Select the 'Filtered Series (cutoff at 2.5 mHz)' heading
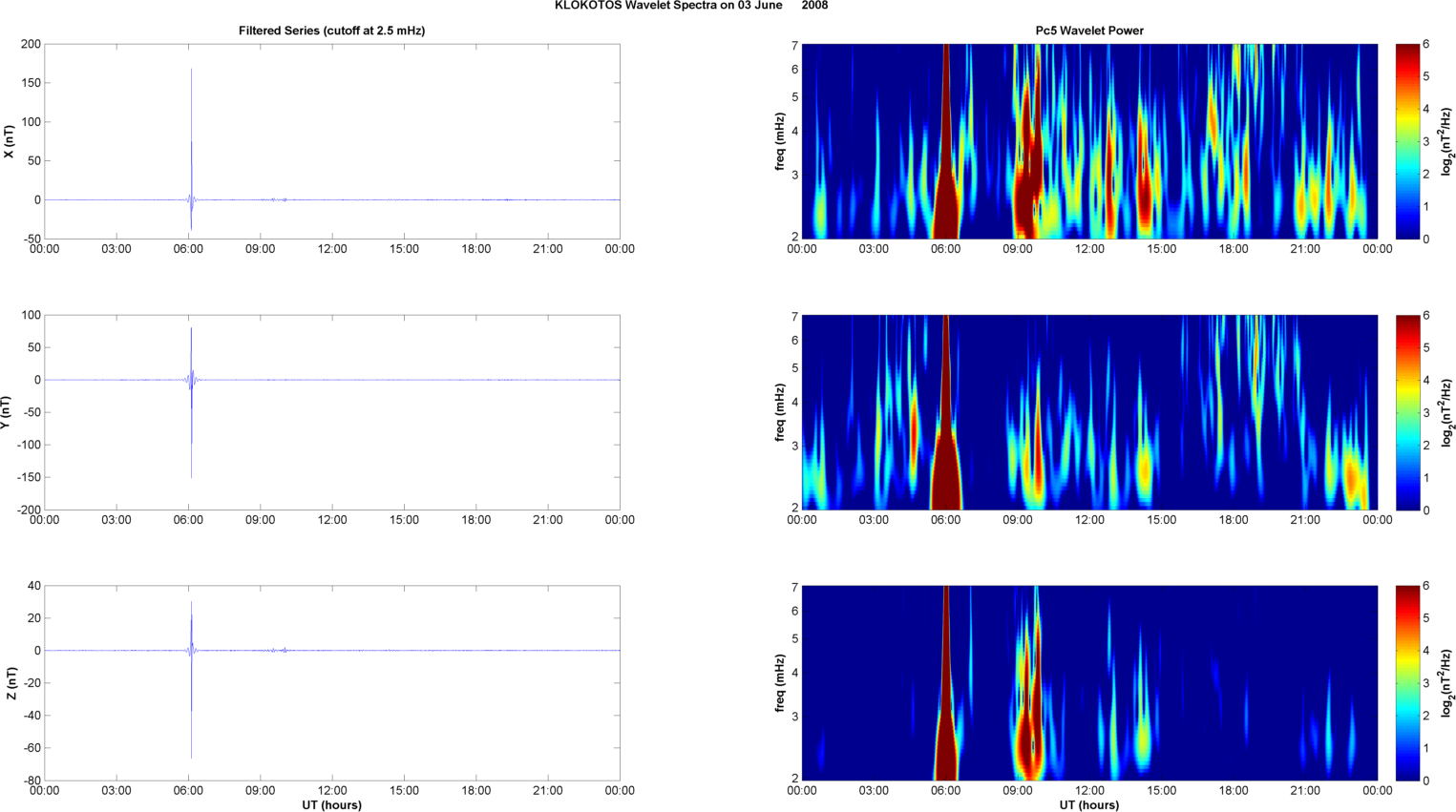The image size is (1456, 812). (x=331, y=31)
